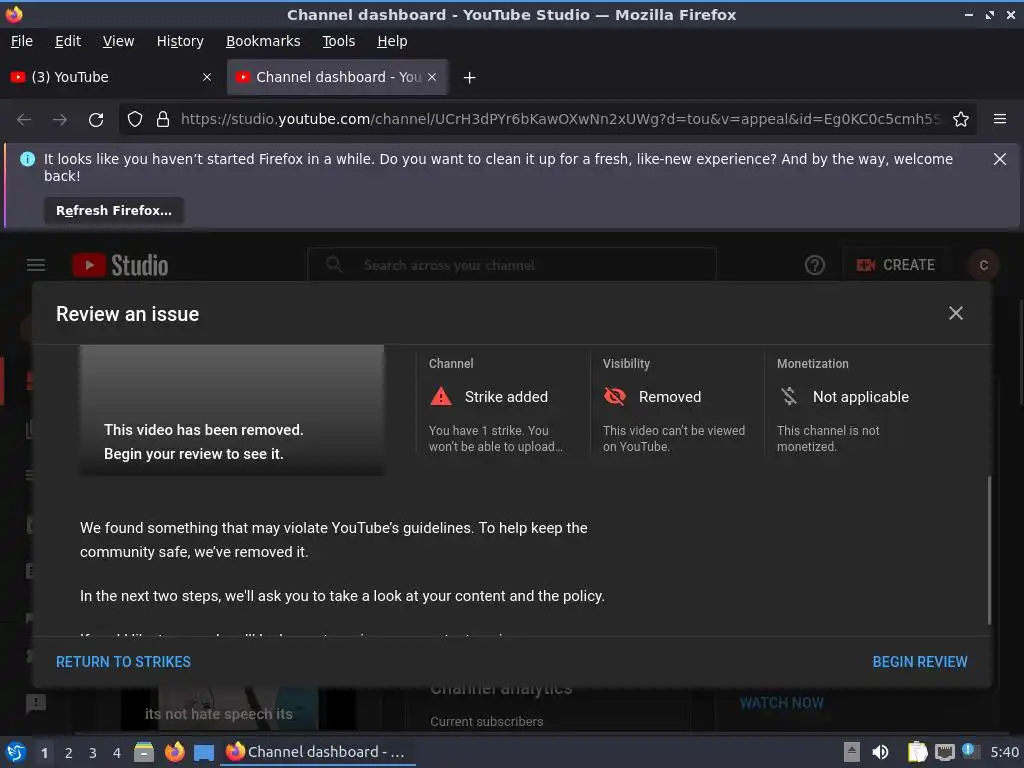The image size is (1024, 768).
Task: Switch to workspace 2
Action: click(69, 753)
